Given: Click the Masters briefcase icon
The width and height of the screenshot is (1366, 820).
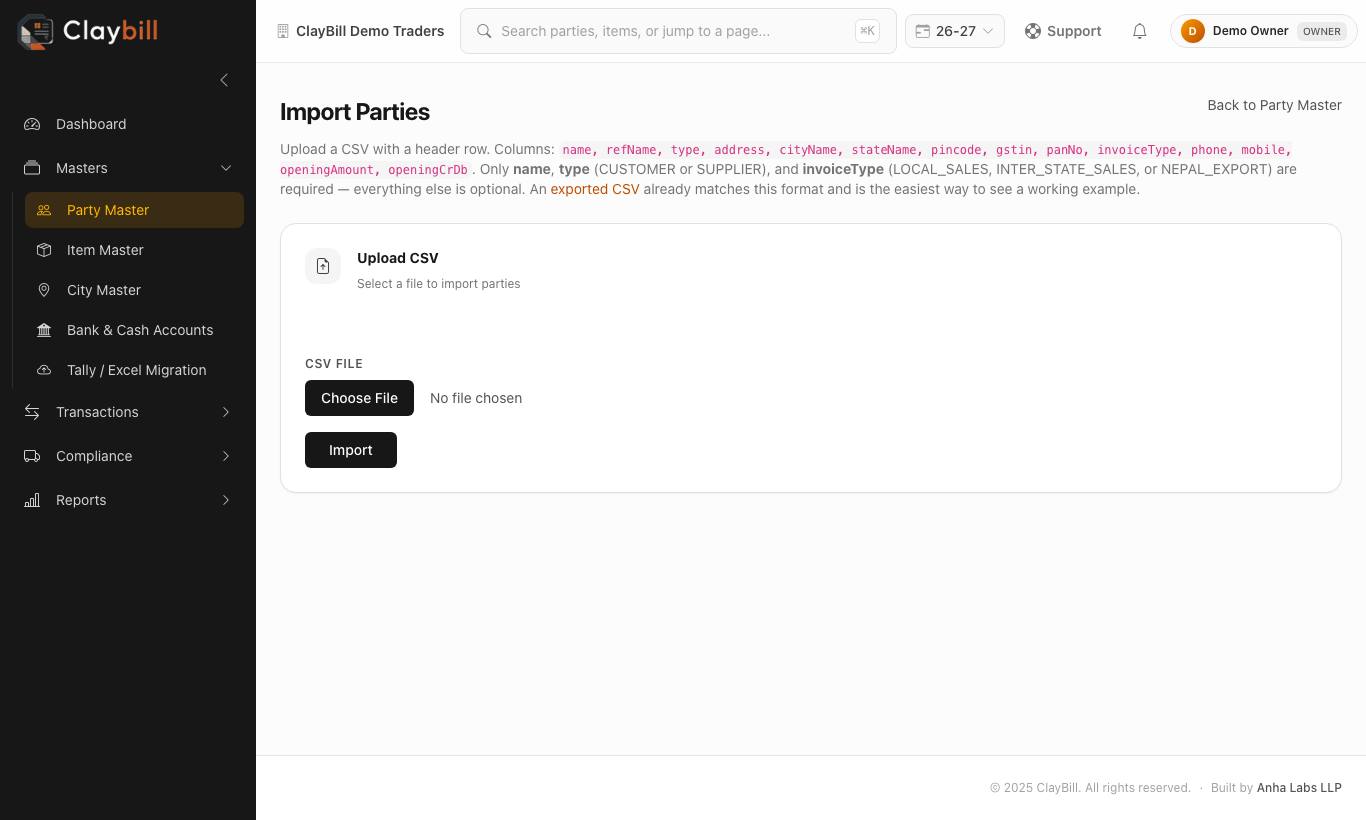Looking at the screenshot, I should [32, 168].
